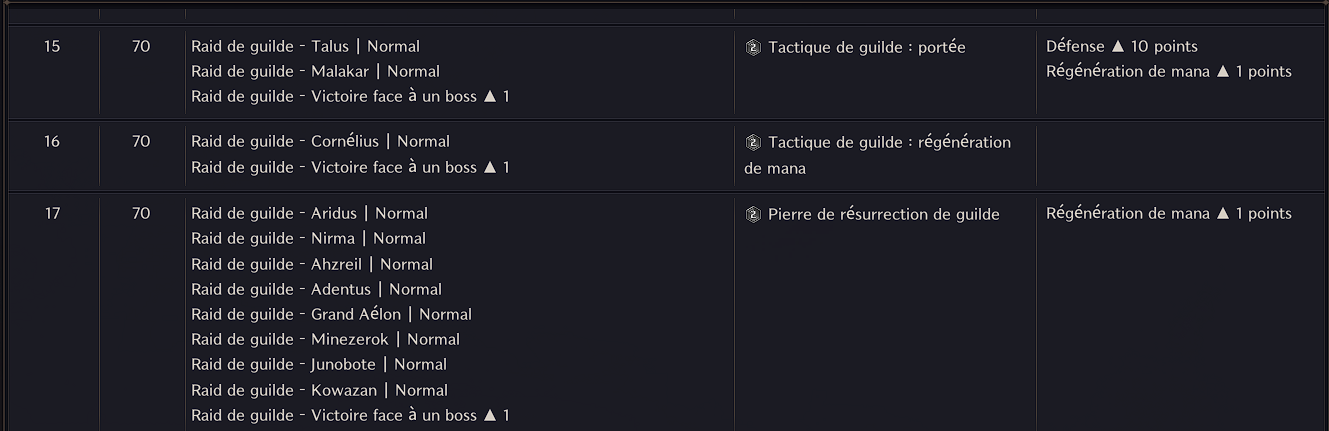
Task: Click the Kowazan Normal raid entry
Action: 319,390
